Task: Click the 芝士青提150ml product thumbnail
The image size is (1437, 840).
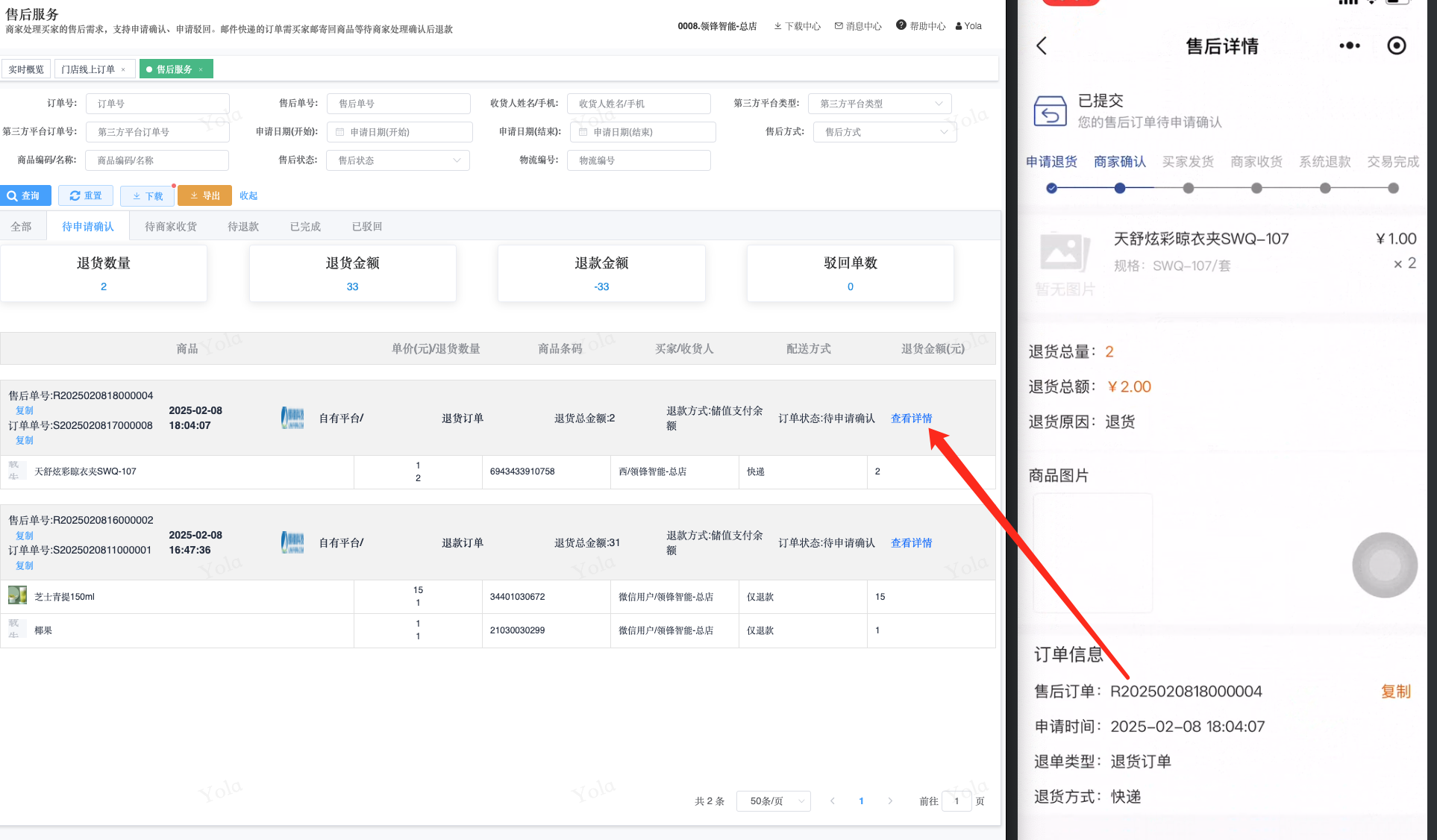Action: click(17, 595)
